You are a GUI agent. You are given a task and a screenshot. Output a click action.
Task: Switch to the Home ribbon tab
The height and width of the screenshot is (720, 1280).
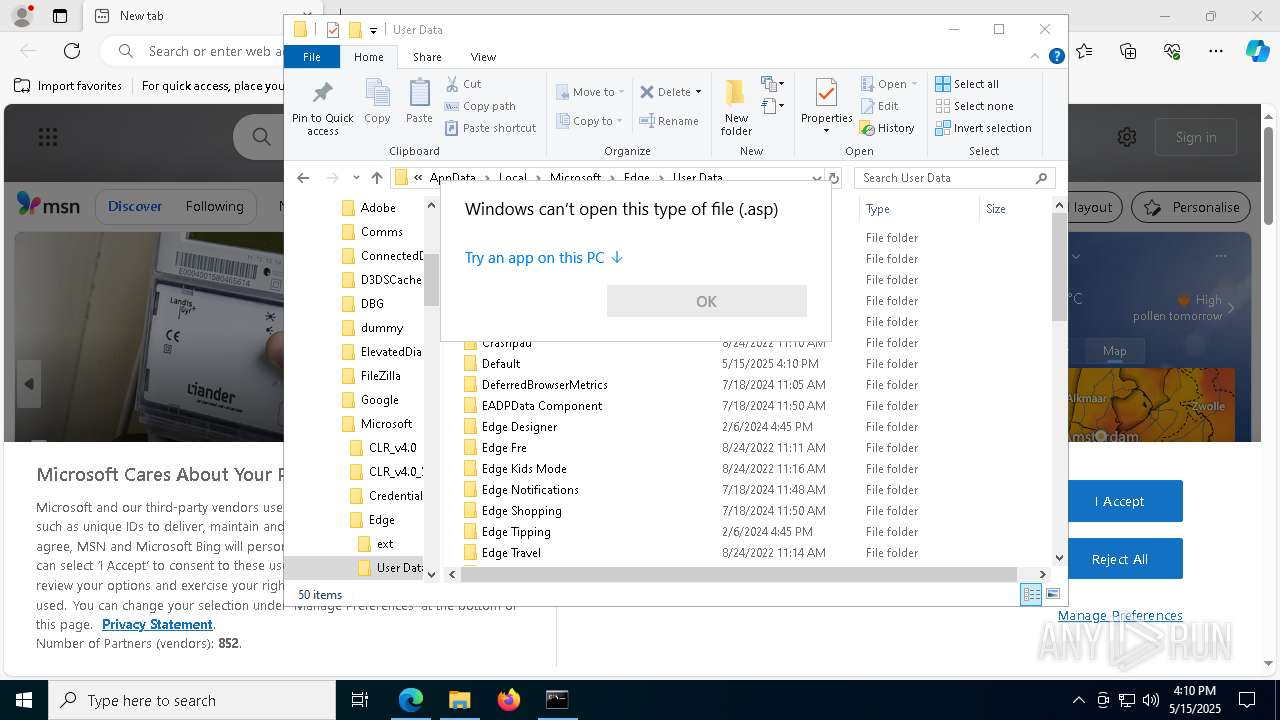tap(368, 57)
